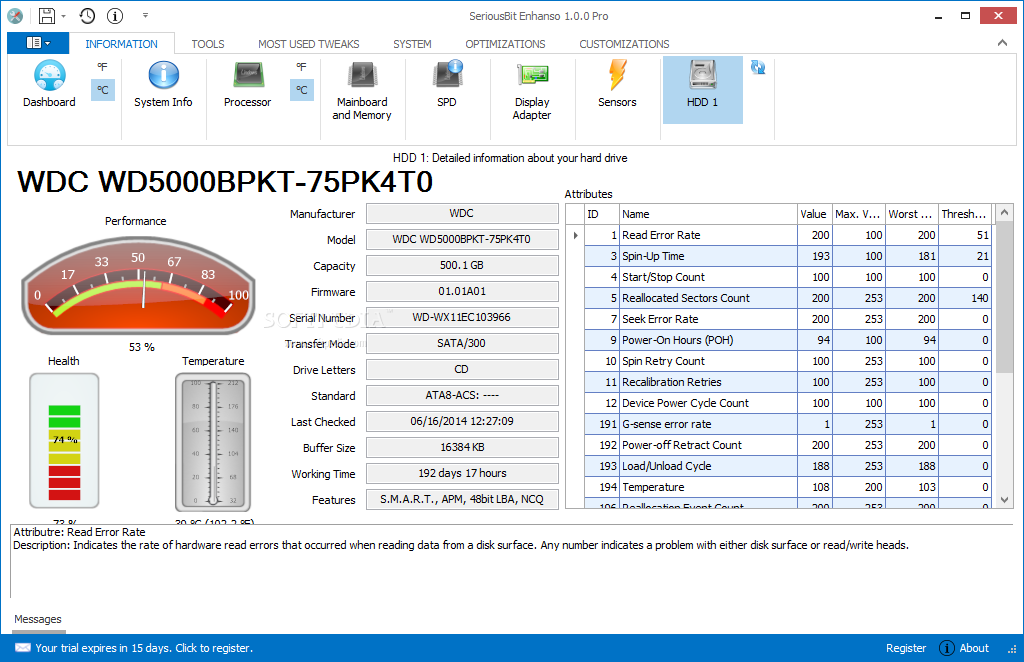Click the row indicator arrow for Read Error Rate
The width and height of the screenshot is (1024, 662).
coord(575,235)
